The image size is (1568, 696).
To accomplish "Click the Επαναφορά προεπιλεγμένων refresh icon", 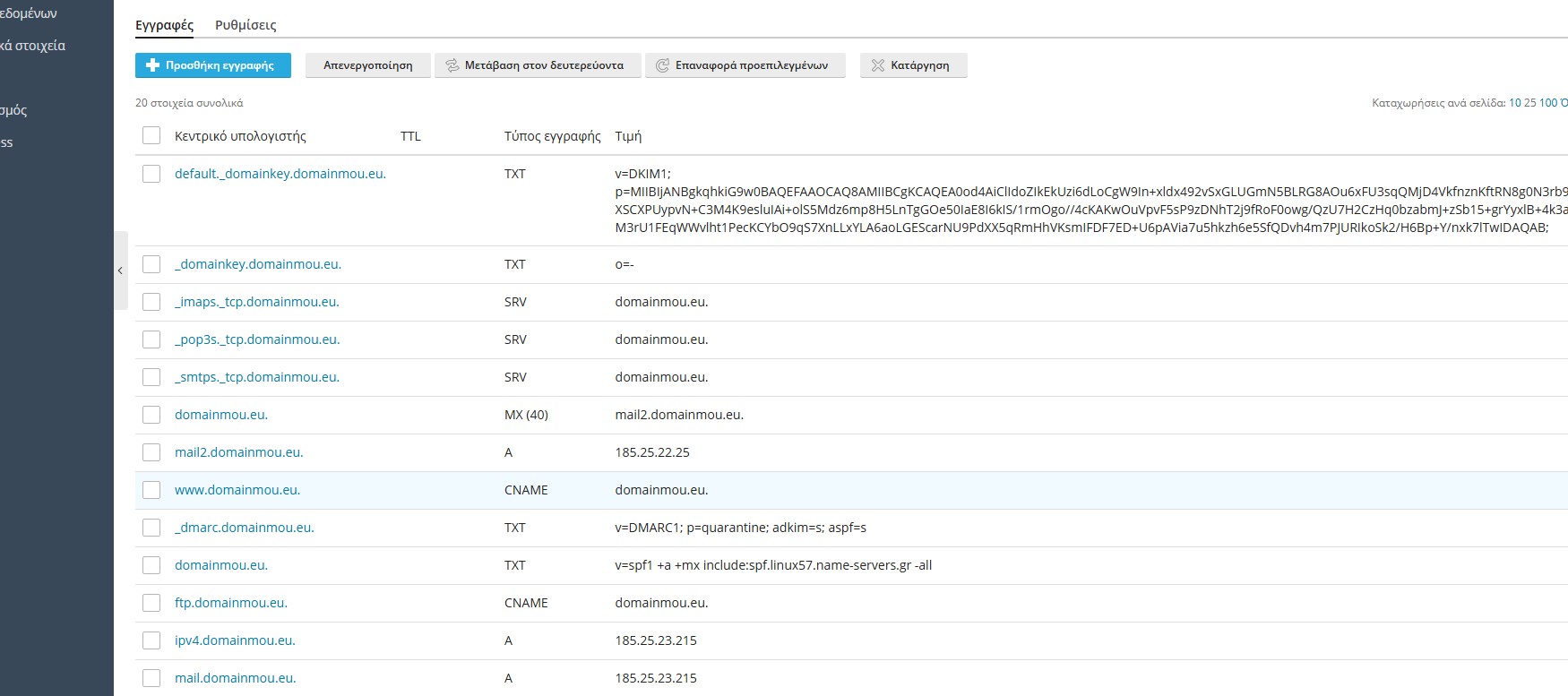I will point(662,65).
